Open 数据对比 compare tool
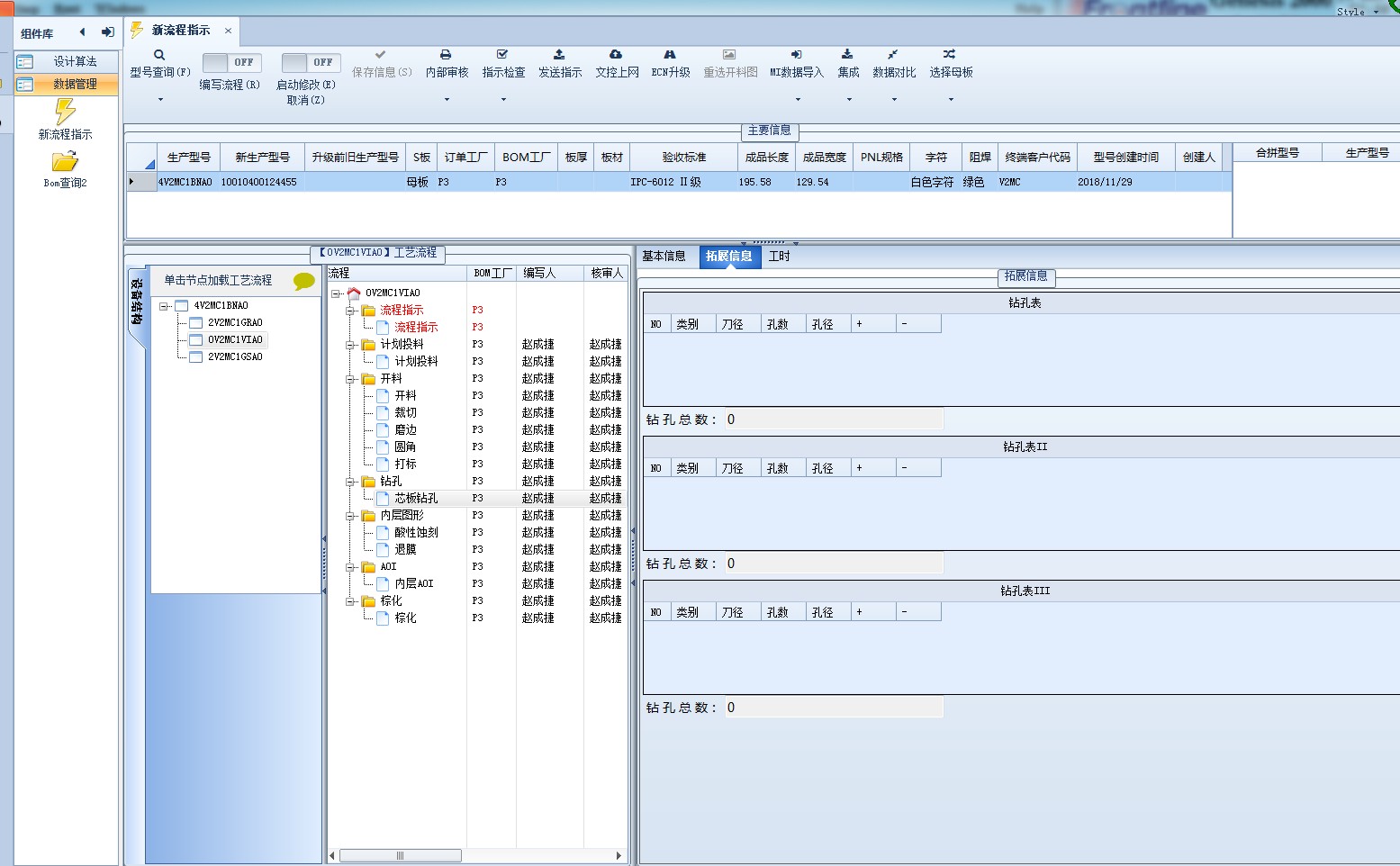1400x866 pixels. click(x=893, y=55)
